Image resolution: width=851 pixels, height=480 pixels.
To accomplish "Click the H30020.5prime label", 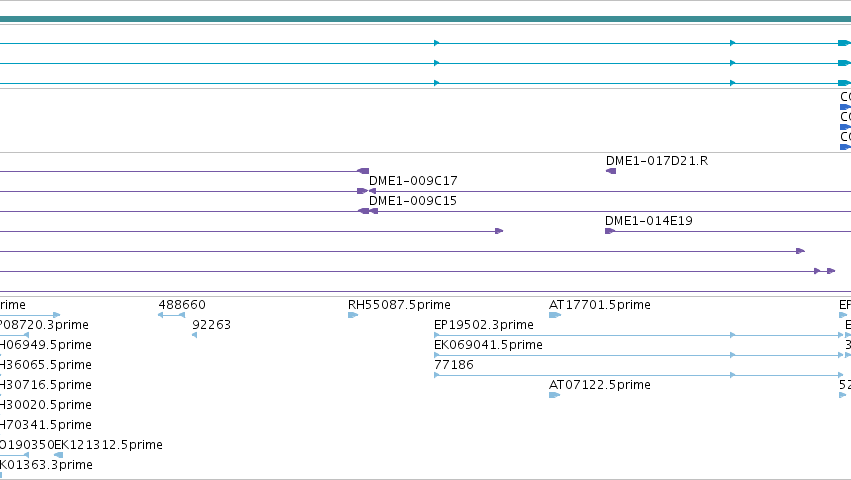I will click(x=46, y=405).
